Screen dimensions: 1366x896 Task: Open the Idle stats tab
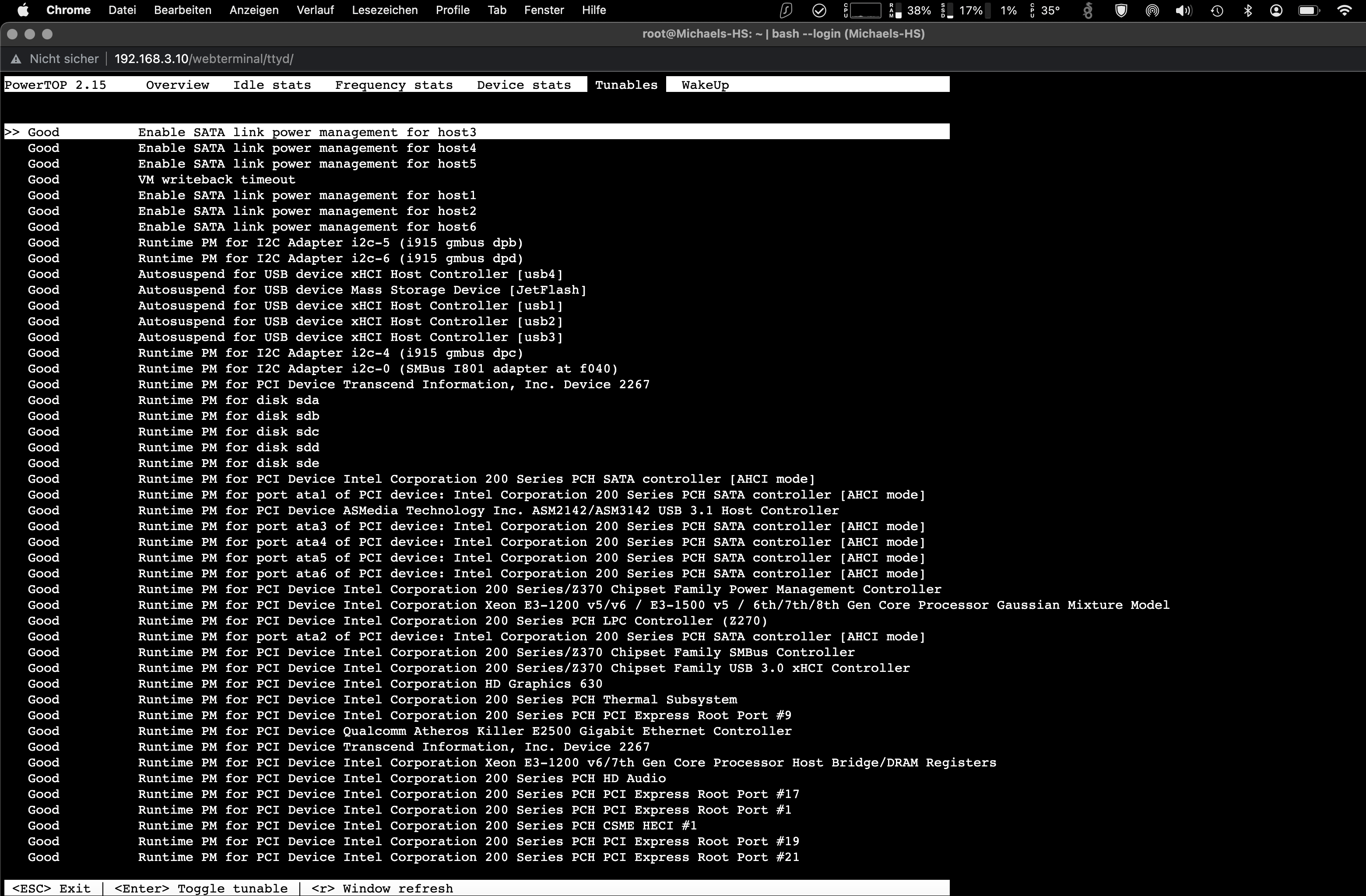click(x=271, y=85)
